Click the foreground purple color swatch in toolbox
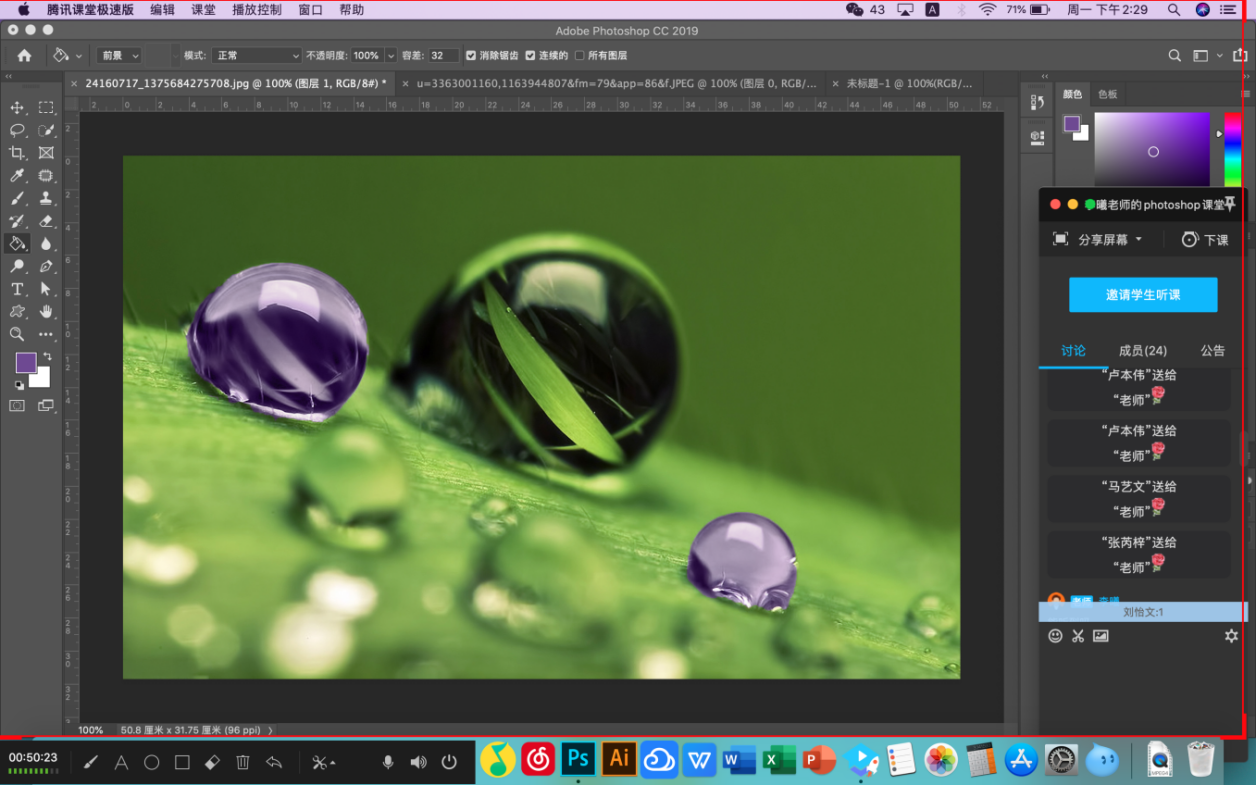Image resolution: width=1256 pixels, height=785 pixels. pos(26,363)
